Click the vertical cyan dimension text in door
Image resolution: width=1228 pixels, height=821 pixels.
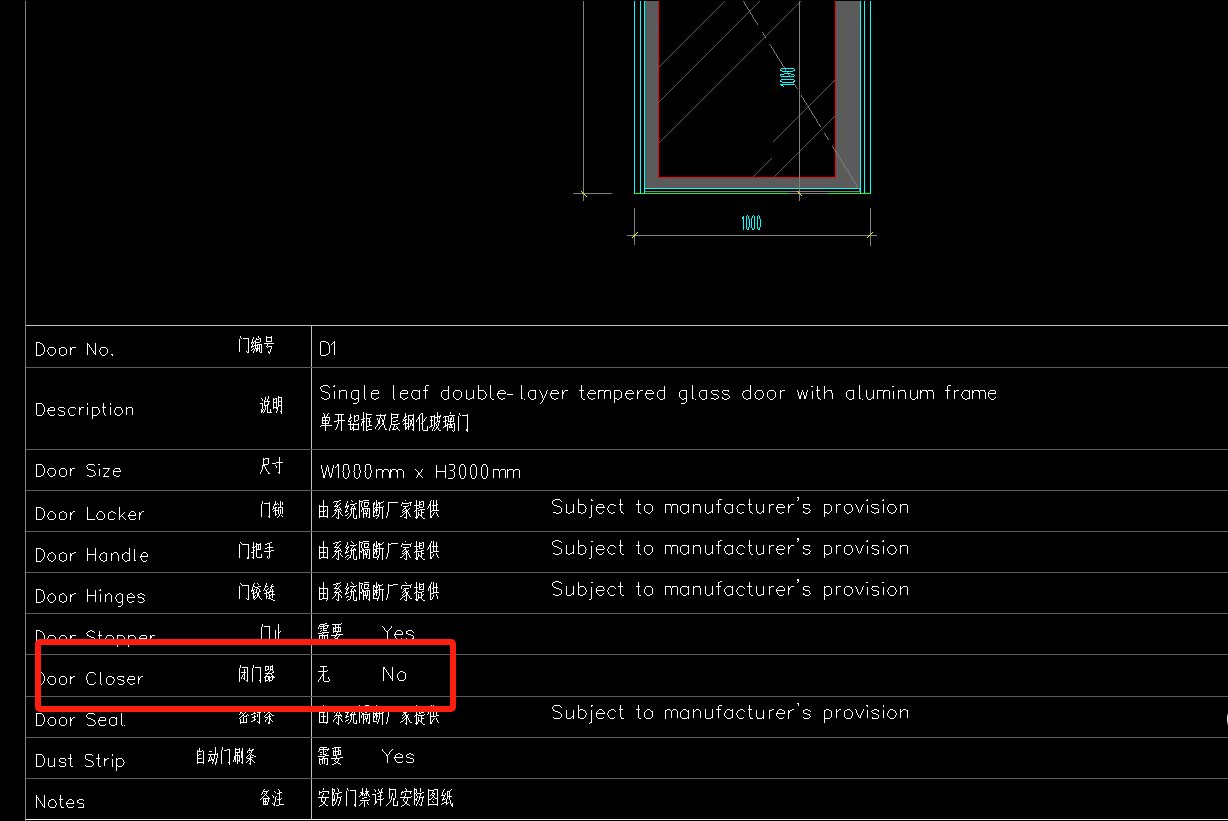coord(788,77)
